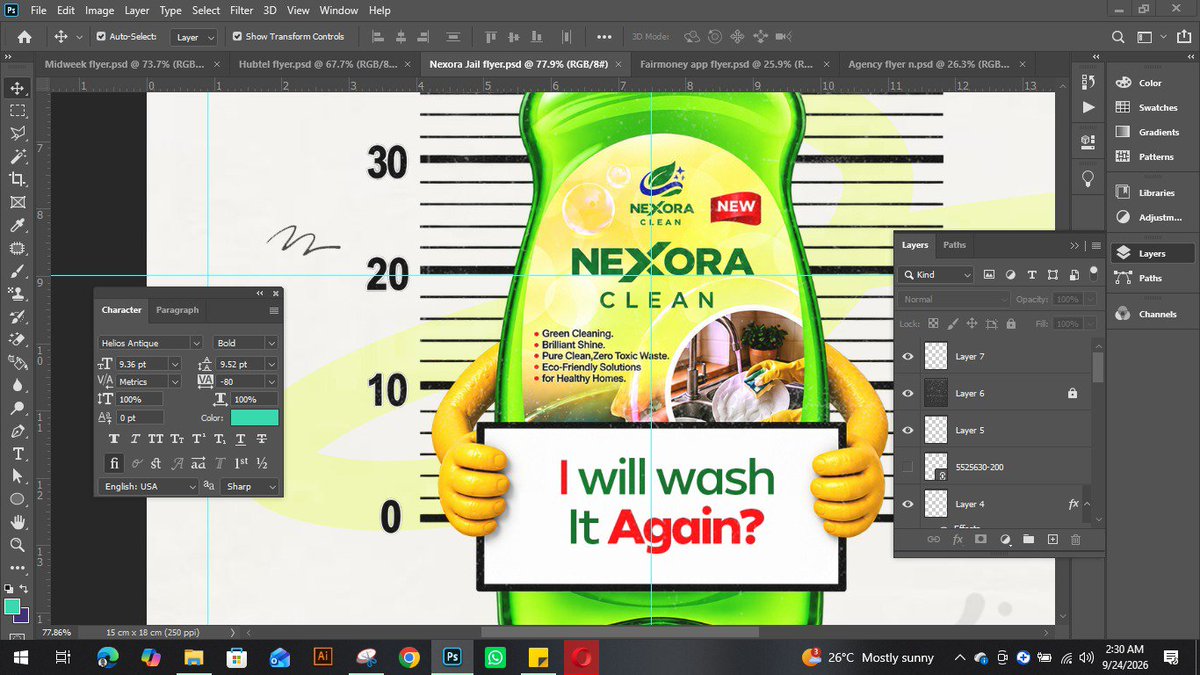This screenshot has height=675, width=1200.
Task: Toggle the Show Transform Controls checkbox
Action: [237, 37]
